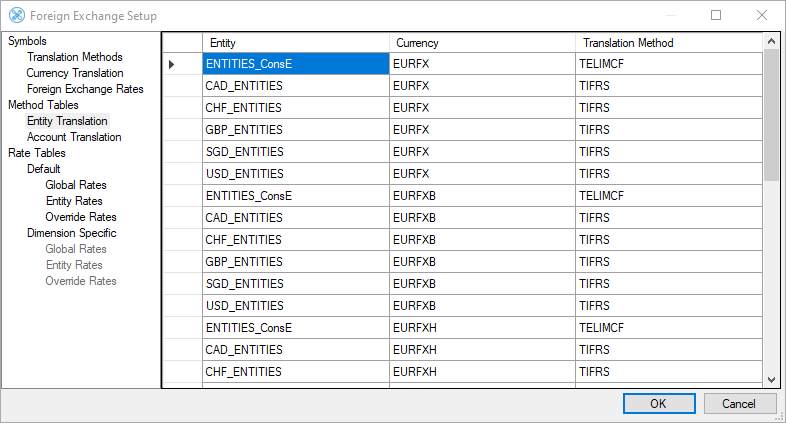The width and height of the screenshot is (786, 423).
Task: Sort by the Entity column header
Action: [295, 43]
